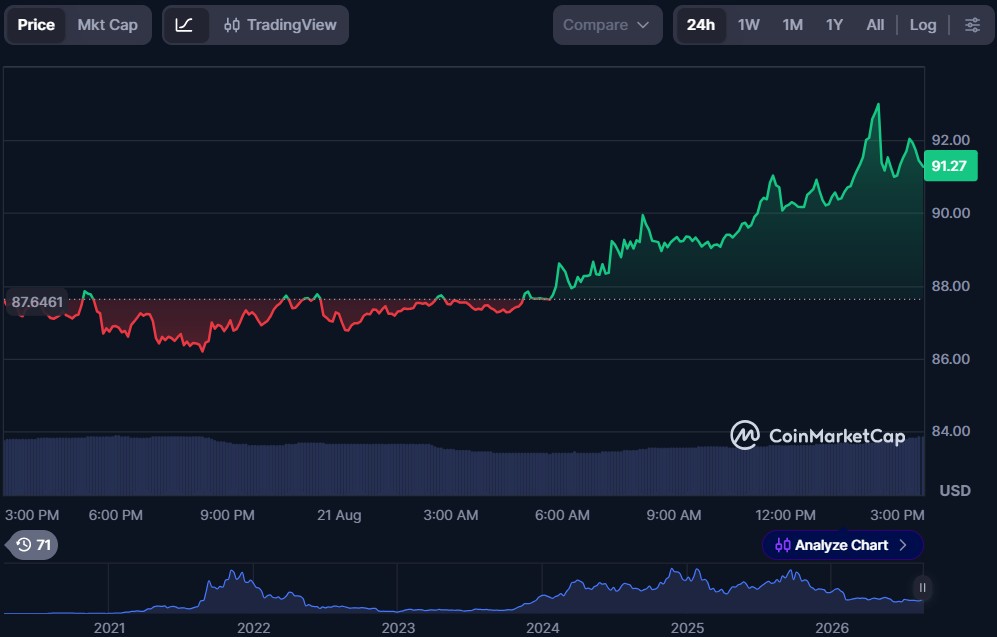Click the 21 Aug date axis label
The width and height of the screenshot is (997, 637).
339,515
